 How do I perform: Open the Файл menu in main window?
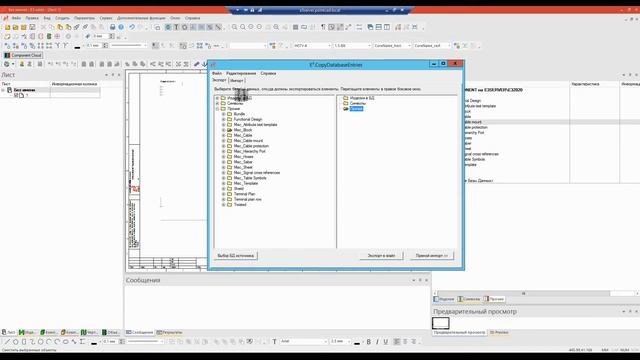pyautogui.click(x=16, y=18)
